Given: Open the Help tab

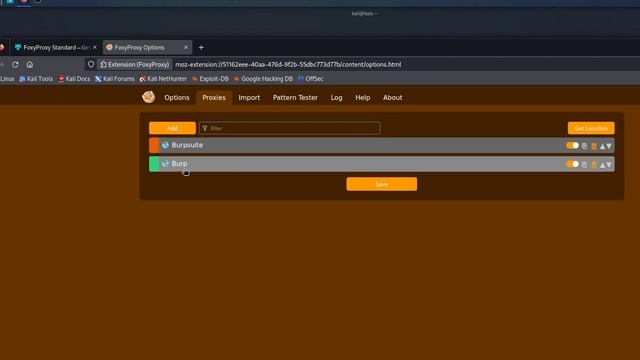Looking at the screenshot, I should (x=362, y=98).
